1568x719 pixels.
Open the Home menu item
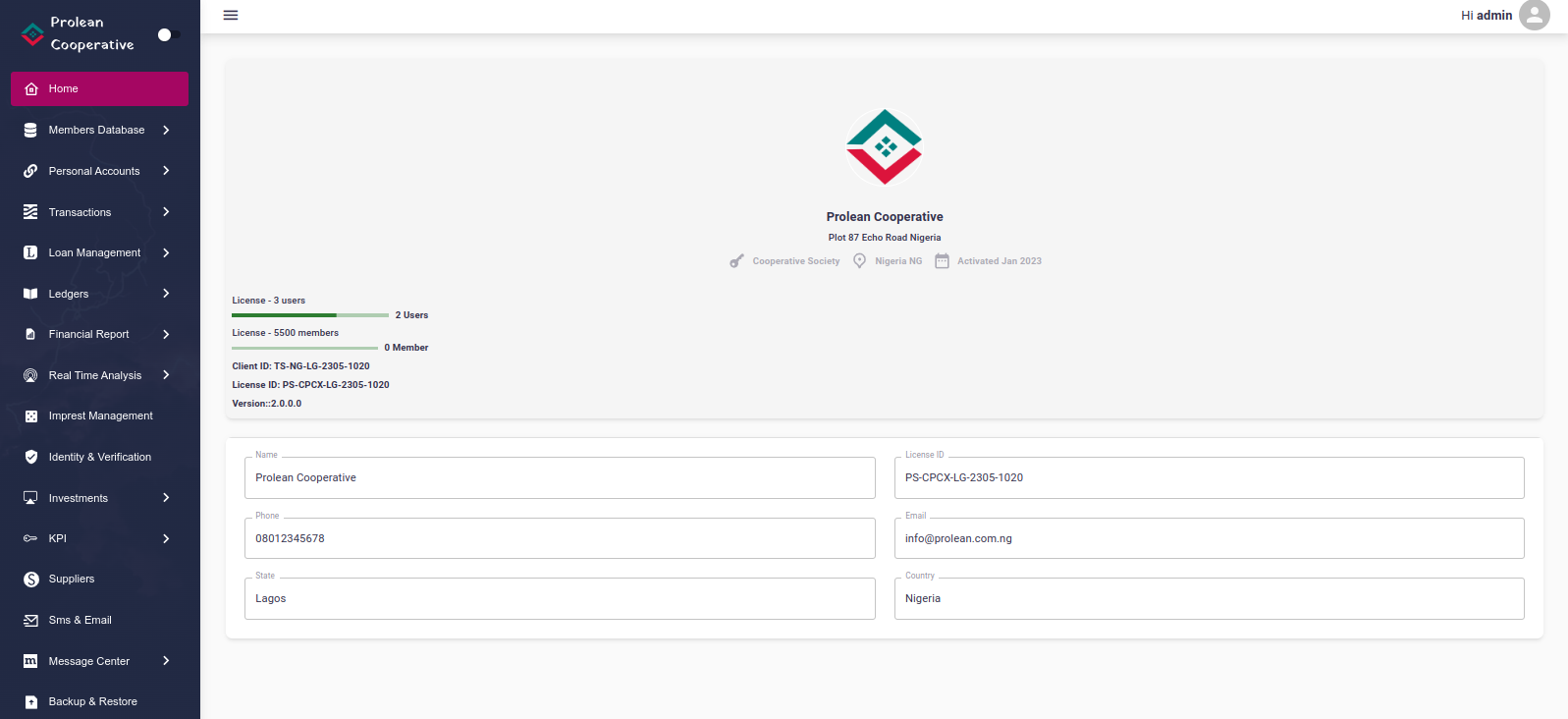pos(99,88)
